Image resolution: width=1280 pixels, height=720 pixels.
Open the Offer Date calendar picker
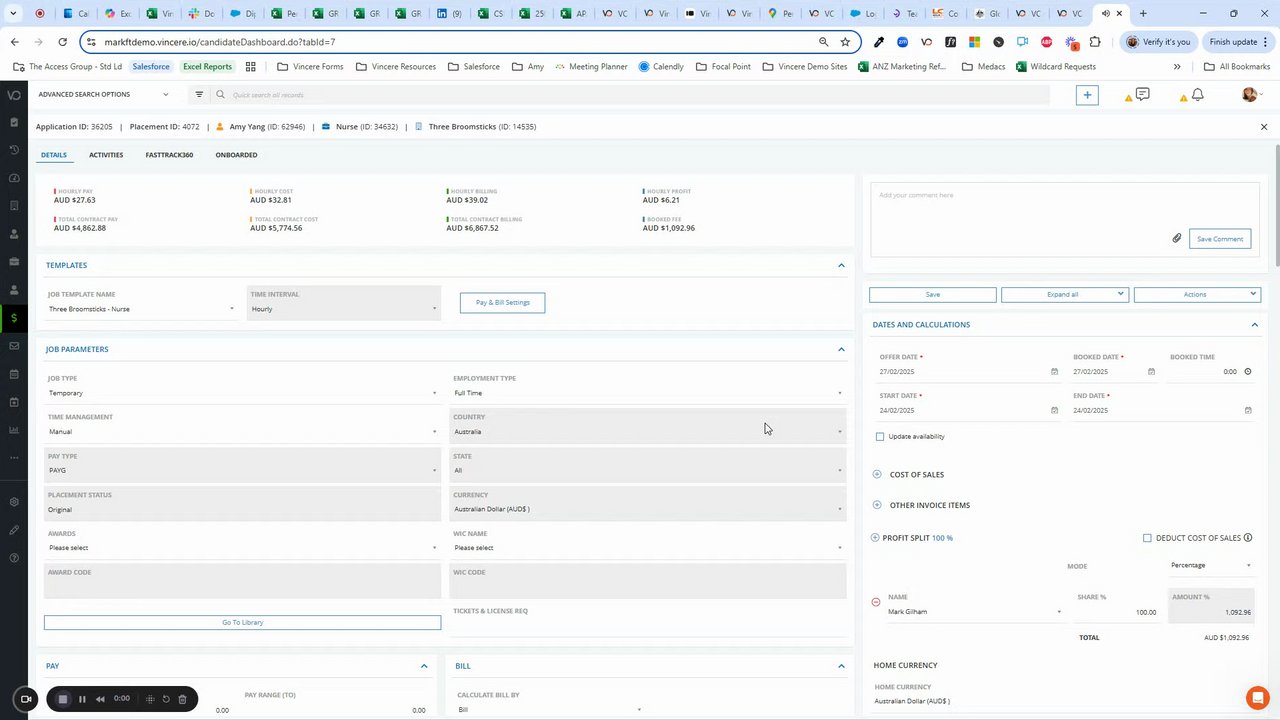(1054, 371)
